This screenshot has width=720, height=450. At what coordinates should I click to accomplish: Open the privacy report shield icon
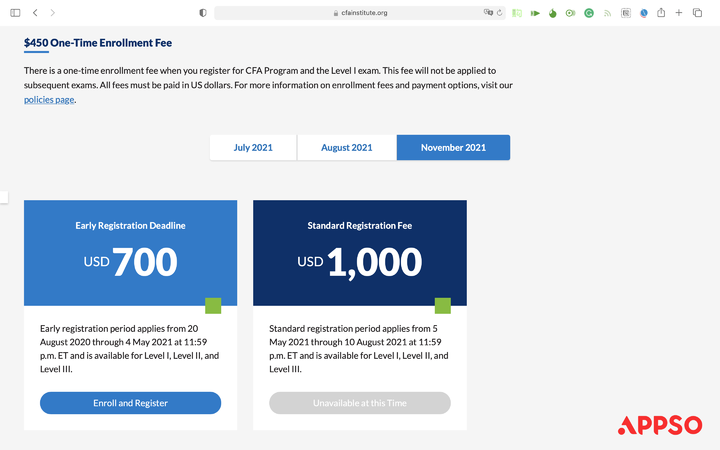point(202,13)
